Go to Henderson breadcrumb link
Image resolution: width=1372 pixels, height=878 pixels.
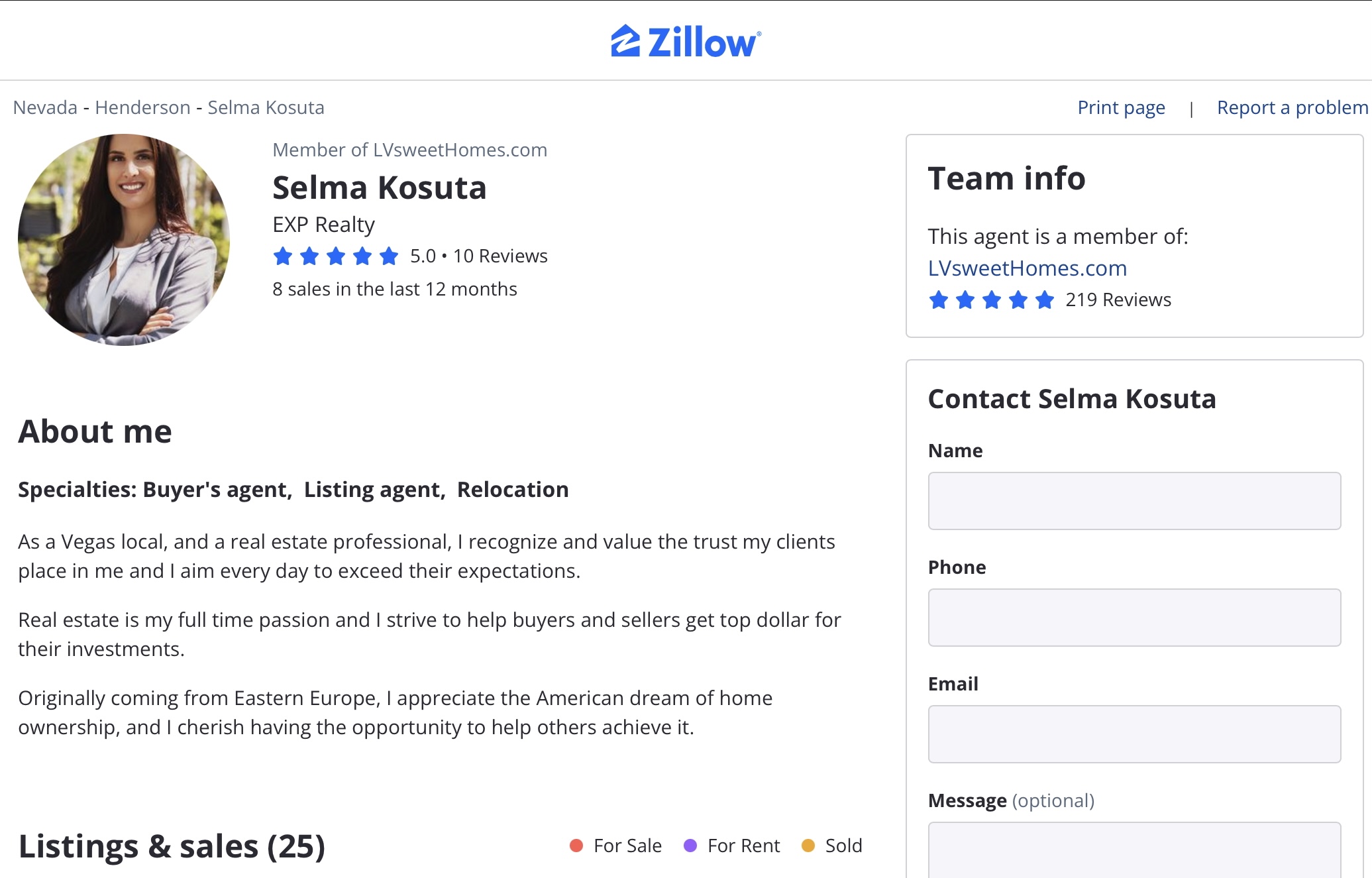click(x=142, y=107)
